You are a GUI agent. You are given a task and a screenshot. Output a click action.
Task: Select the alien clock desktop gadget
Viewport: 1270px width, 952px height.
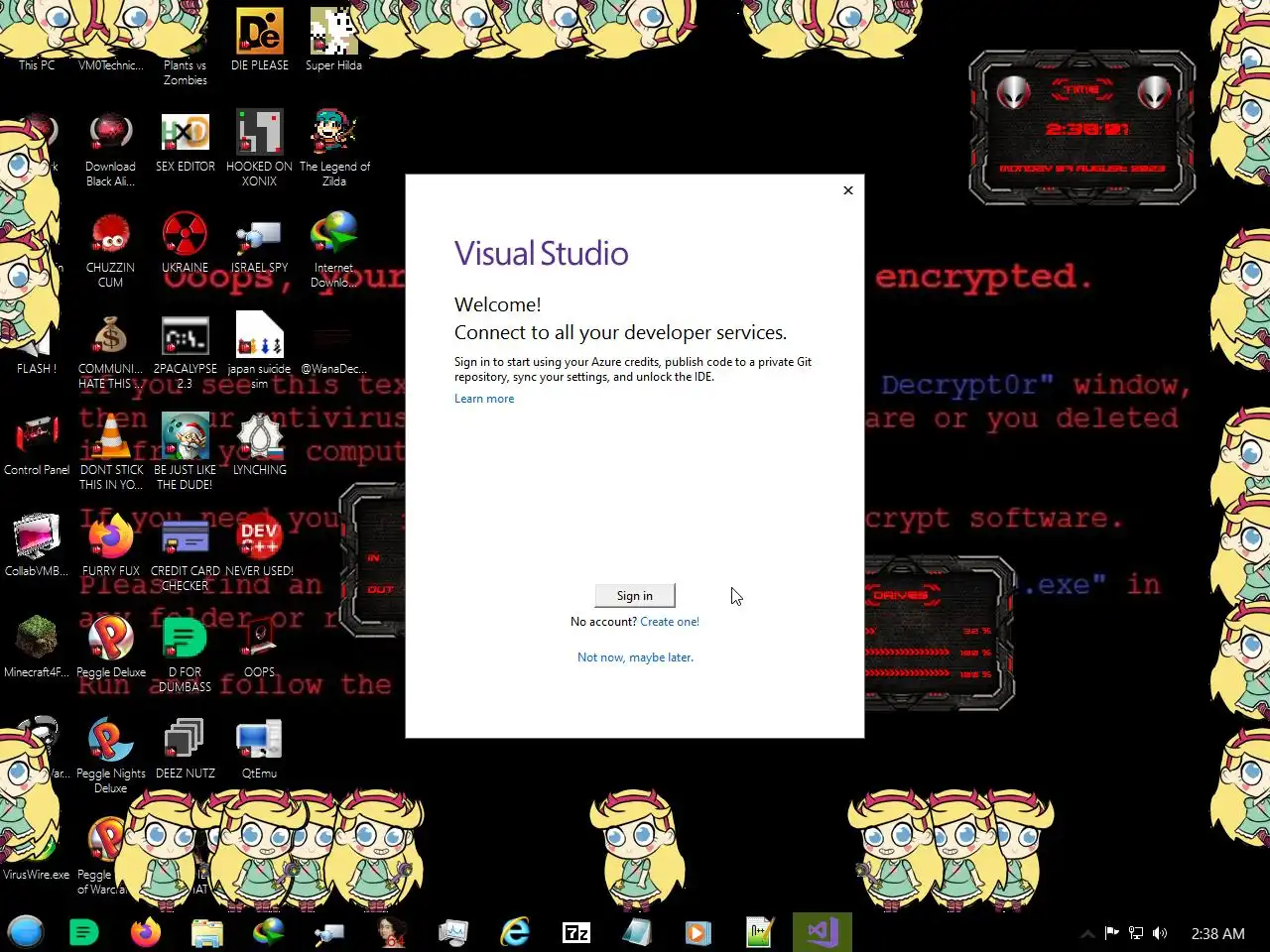click(1082, 128)
